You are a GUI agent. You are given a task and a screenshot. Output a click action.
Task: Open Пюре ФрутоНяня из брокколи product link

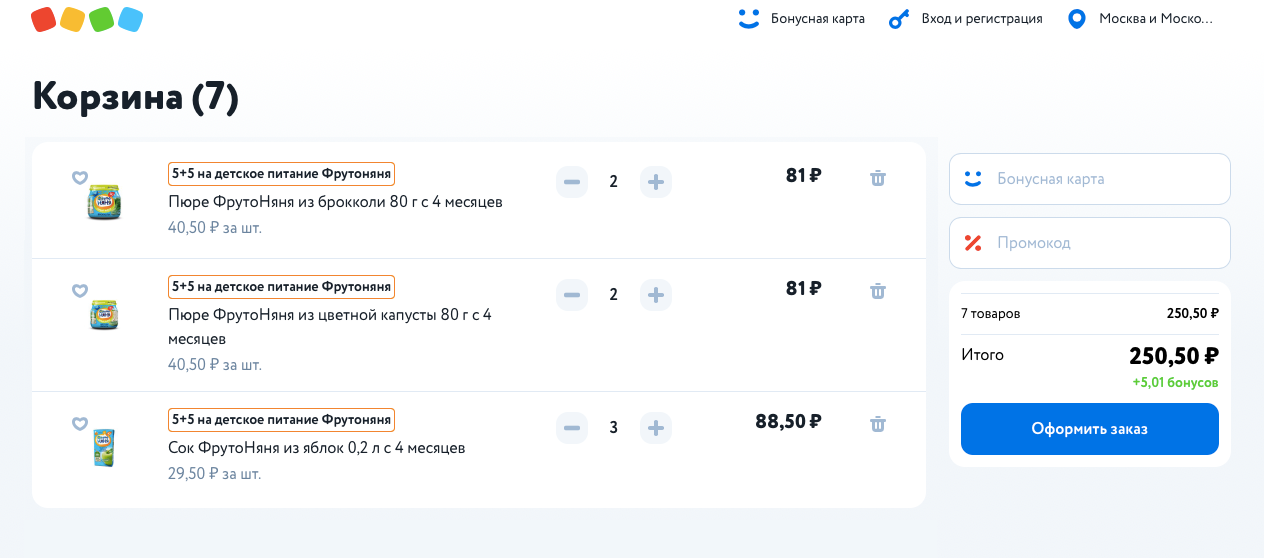[x=335, y=202]
